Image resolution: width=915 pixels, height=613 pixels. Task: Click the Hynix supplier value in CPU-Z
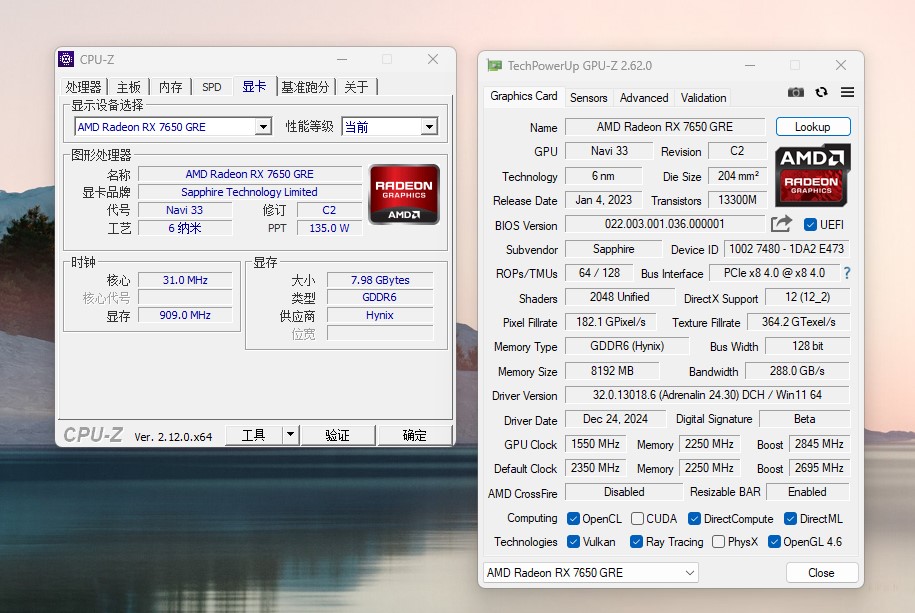380,315
